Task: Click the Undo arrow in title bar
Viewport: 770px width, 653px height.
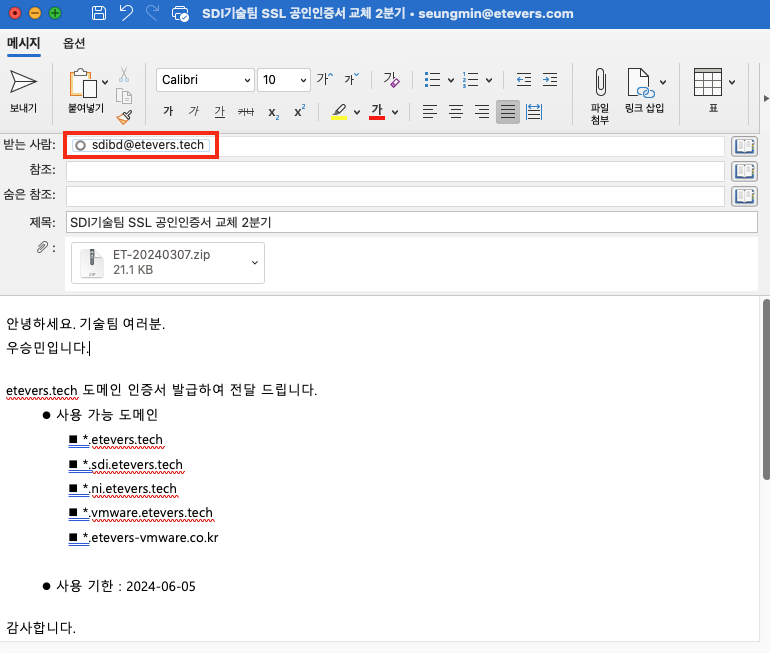Action: [x=126, y=13]
